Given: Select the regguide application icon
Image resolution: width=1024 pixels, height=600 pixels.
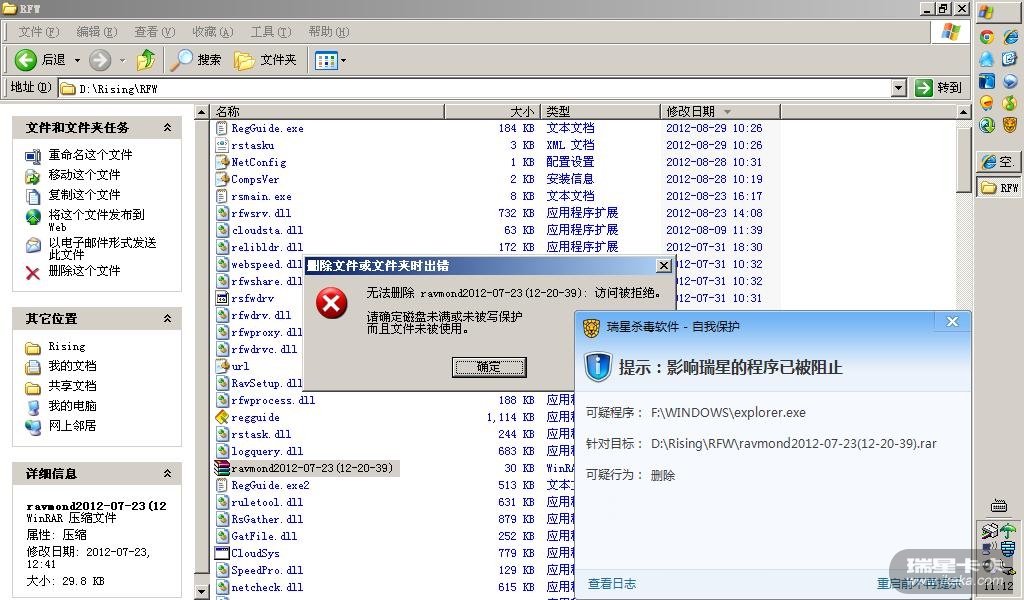Looking at the screenshot, I should (x=222, y=417).
